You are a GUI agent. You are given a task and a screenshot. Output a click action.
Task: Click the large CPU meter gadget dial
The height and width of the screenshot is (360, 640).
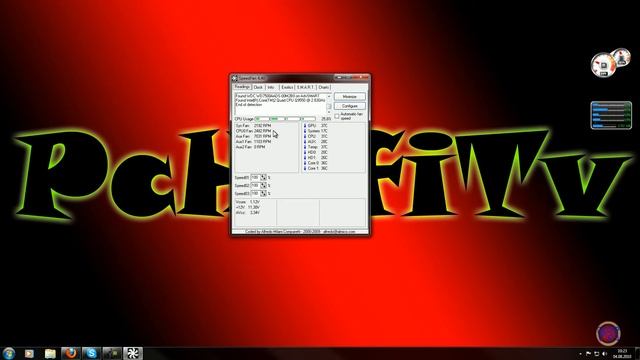tap(603, 65)
